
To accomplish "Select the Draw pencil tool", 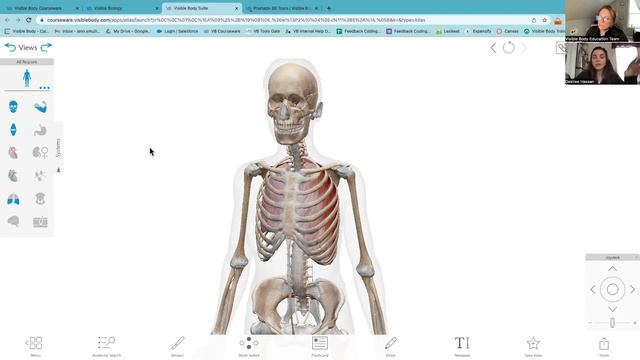I will pyautogui.click(x=391, y=347).
